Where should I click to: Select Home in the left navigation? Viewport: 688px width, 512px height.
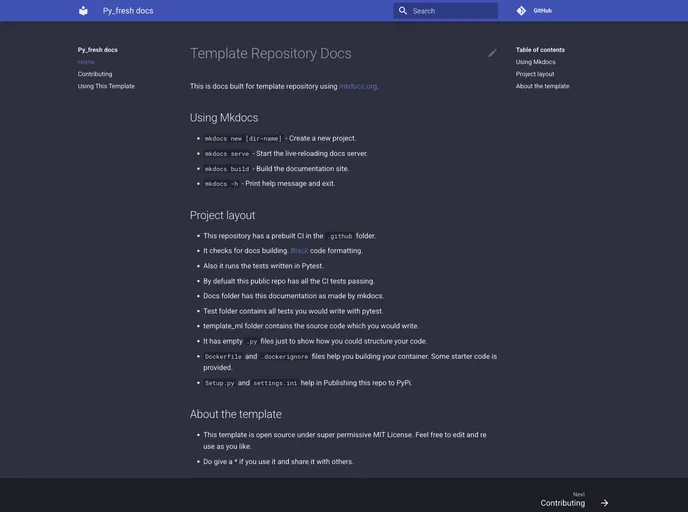tap(86, 62)
